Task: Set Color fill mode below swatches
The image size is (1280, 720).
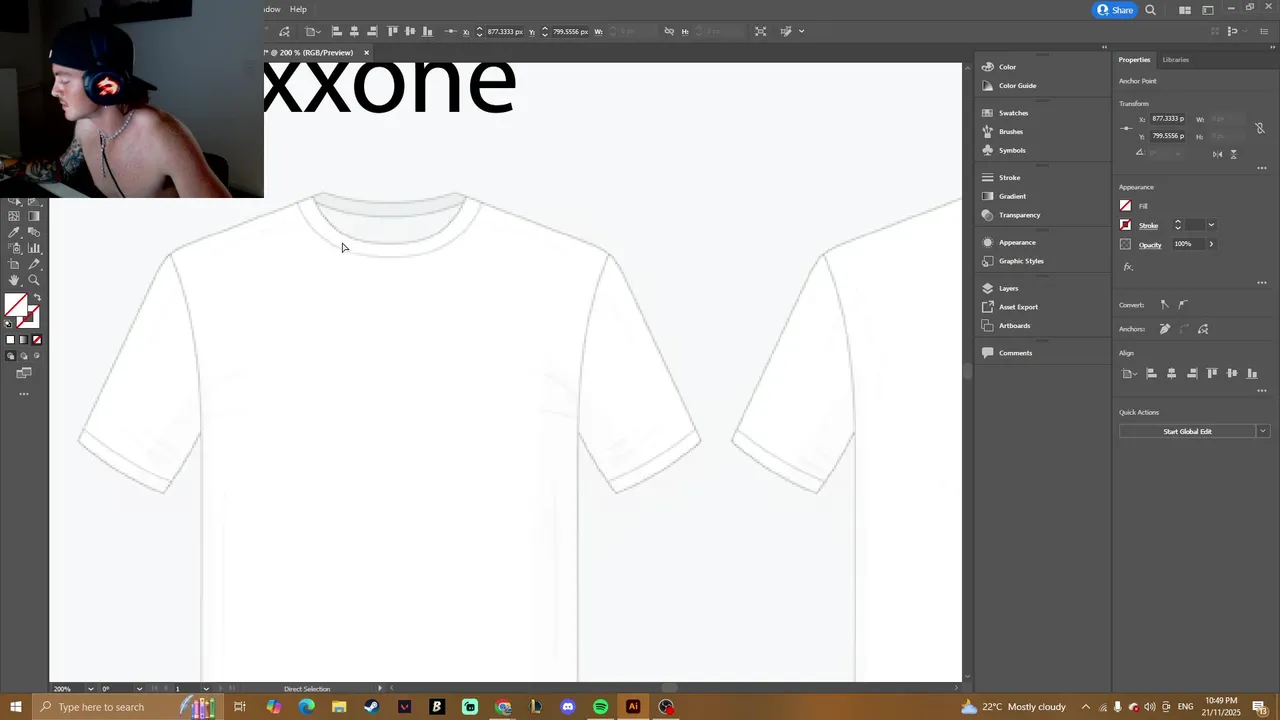Action: [11, 339]
